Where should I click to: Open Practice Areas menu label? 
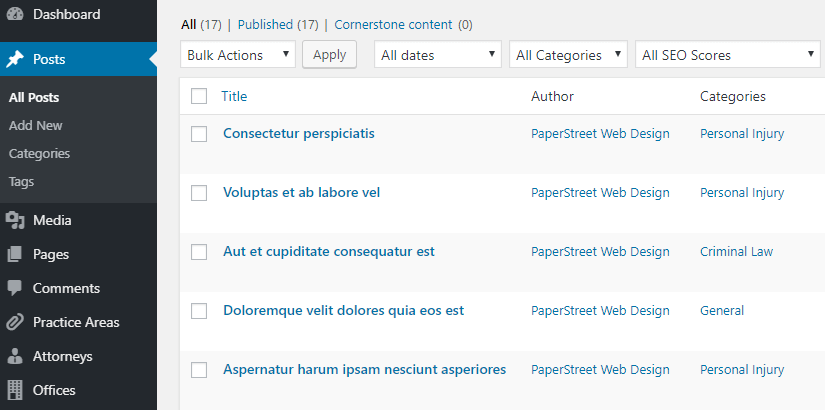[x=76, y=322]
